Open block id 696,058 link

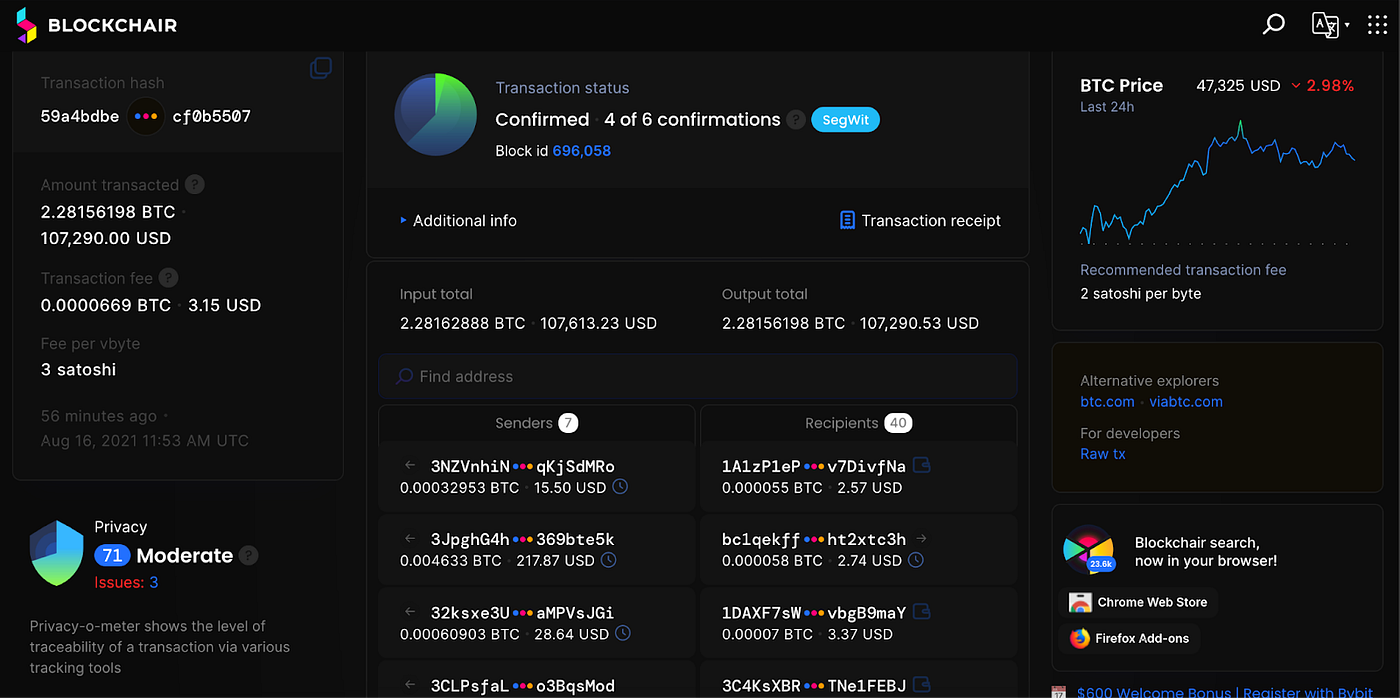click(x=581, y=151)
